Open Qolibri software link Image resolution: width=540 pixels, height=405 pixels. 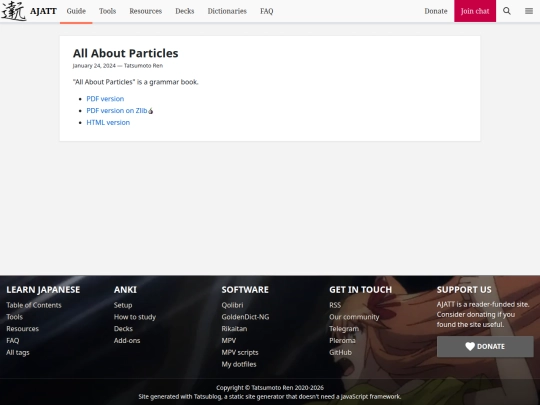[232, 305]
